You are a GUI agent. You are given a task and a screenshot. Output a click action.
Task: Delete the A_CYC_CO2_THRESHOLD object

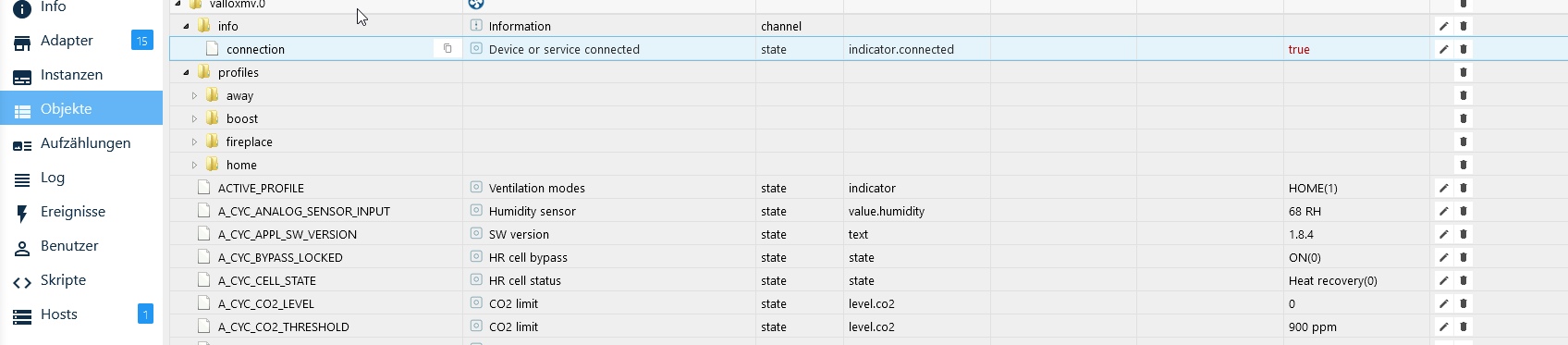[1464, 327]
